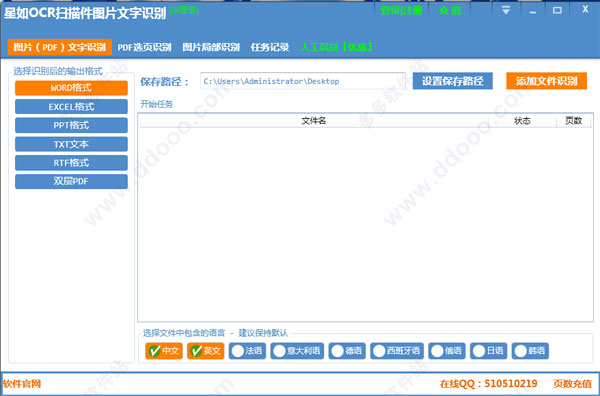Image resolution: width=600 pixels, height=396 pixels.
Task: Click 添加文件识别 button
Action: click(546, 81)
